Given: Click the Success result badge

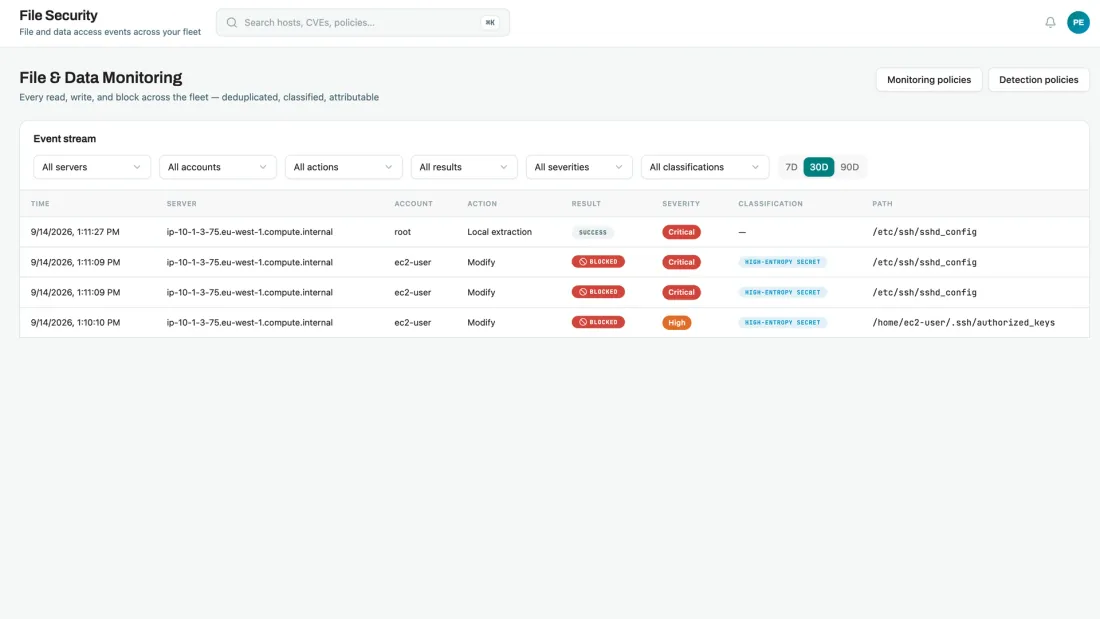Looking at the screenshot, I should point(593,232).
